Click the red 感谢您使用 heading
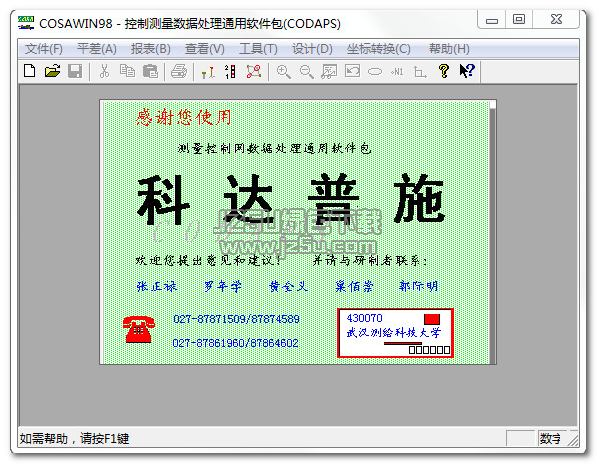The image size is (597, 464). click(184, 117)
